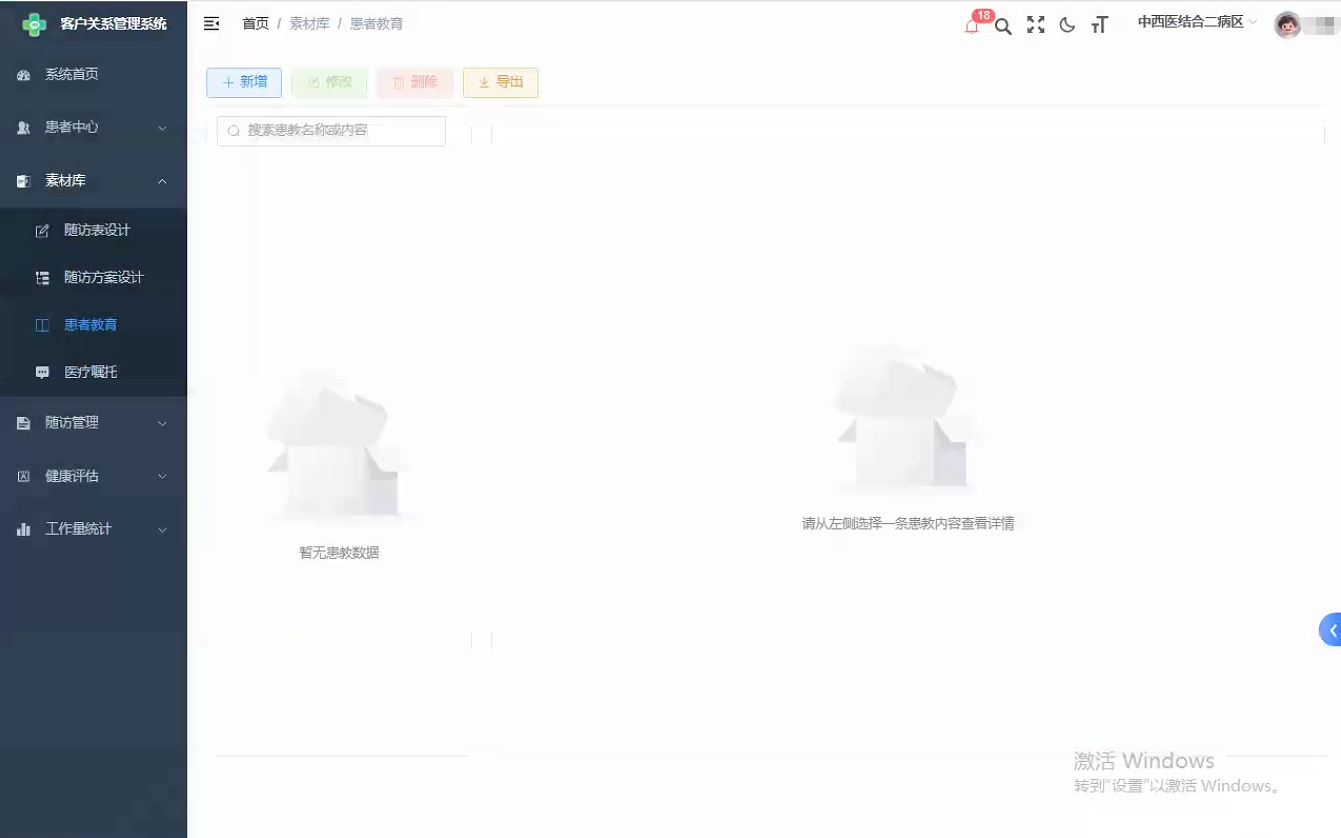Enter fullscreen with the expand icon
Viewport: 1341px width, 838px height.
(1035, 25)
